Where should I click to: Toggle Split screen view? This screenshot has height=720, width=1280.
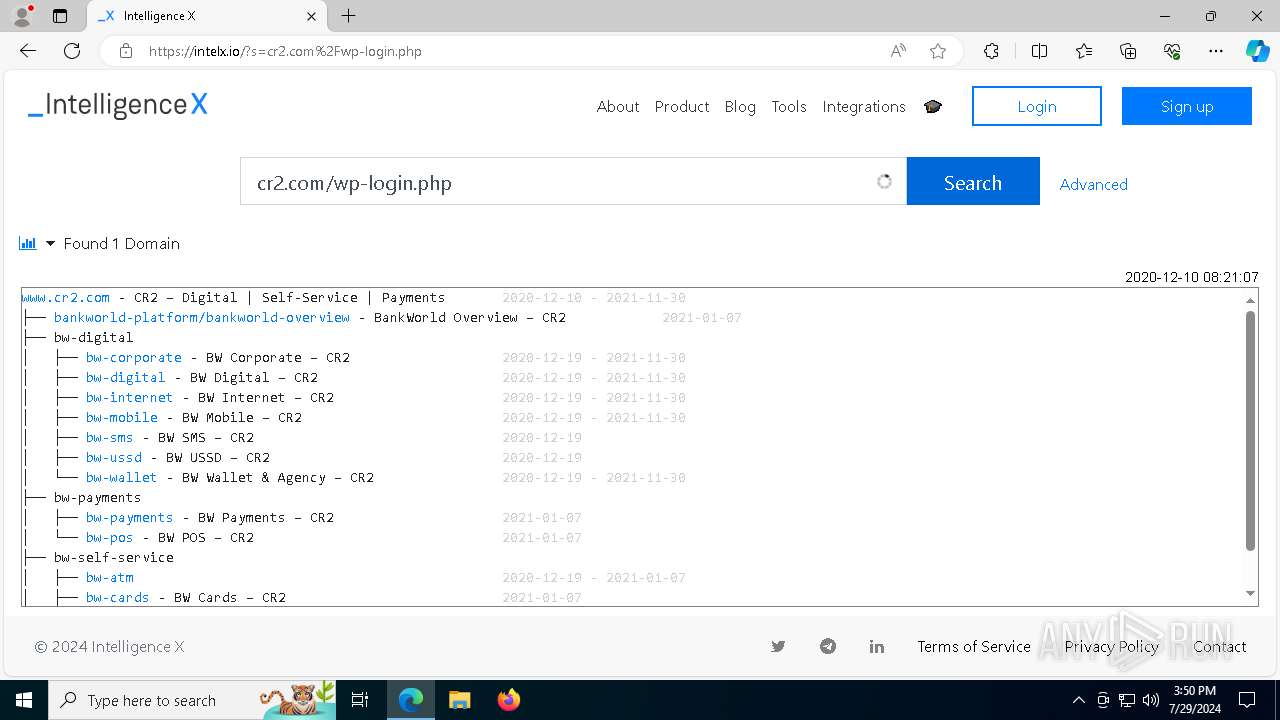(1039, 51)
